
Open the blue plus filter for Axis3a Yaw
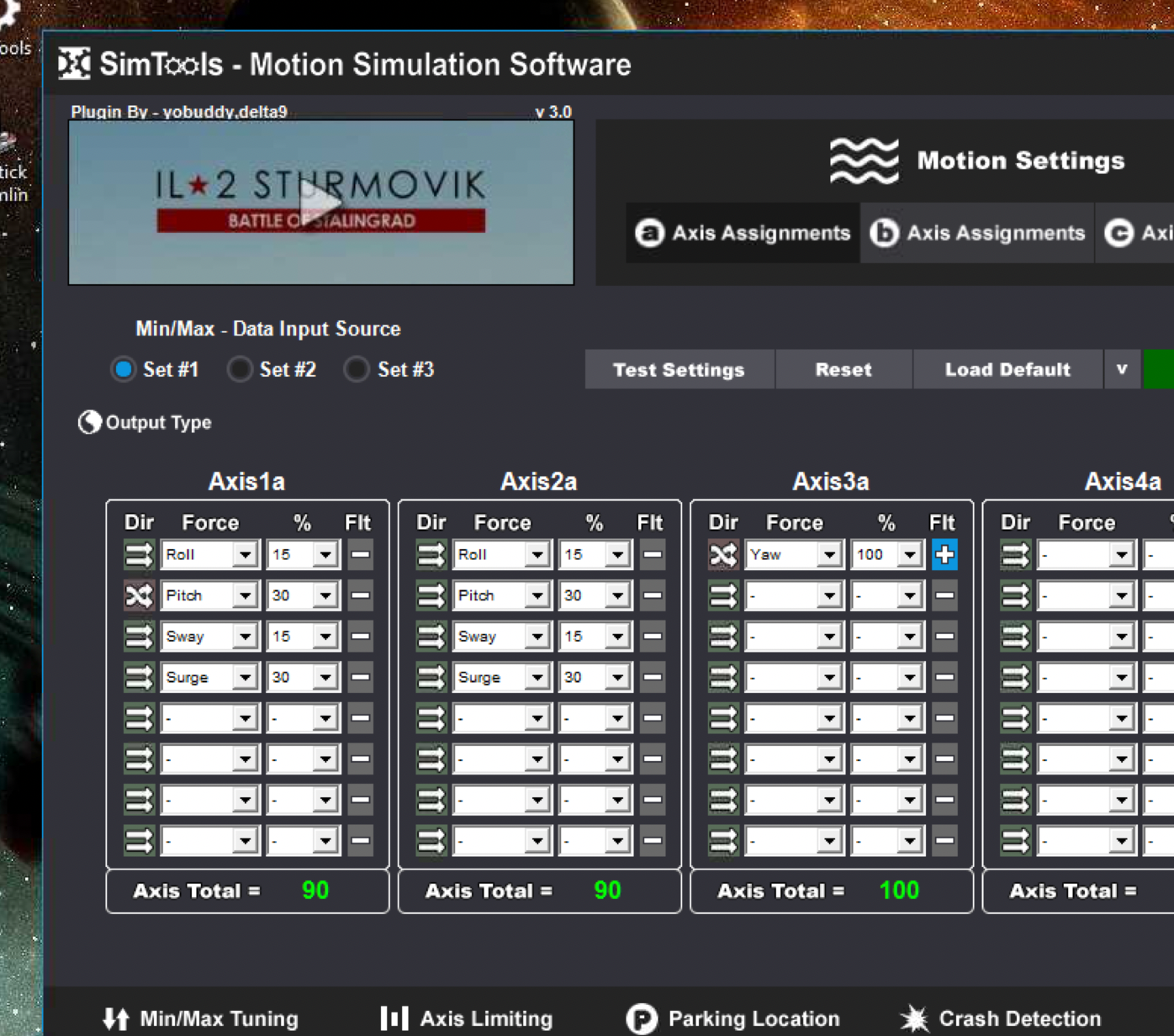click(x=944, y=555)
